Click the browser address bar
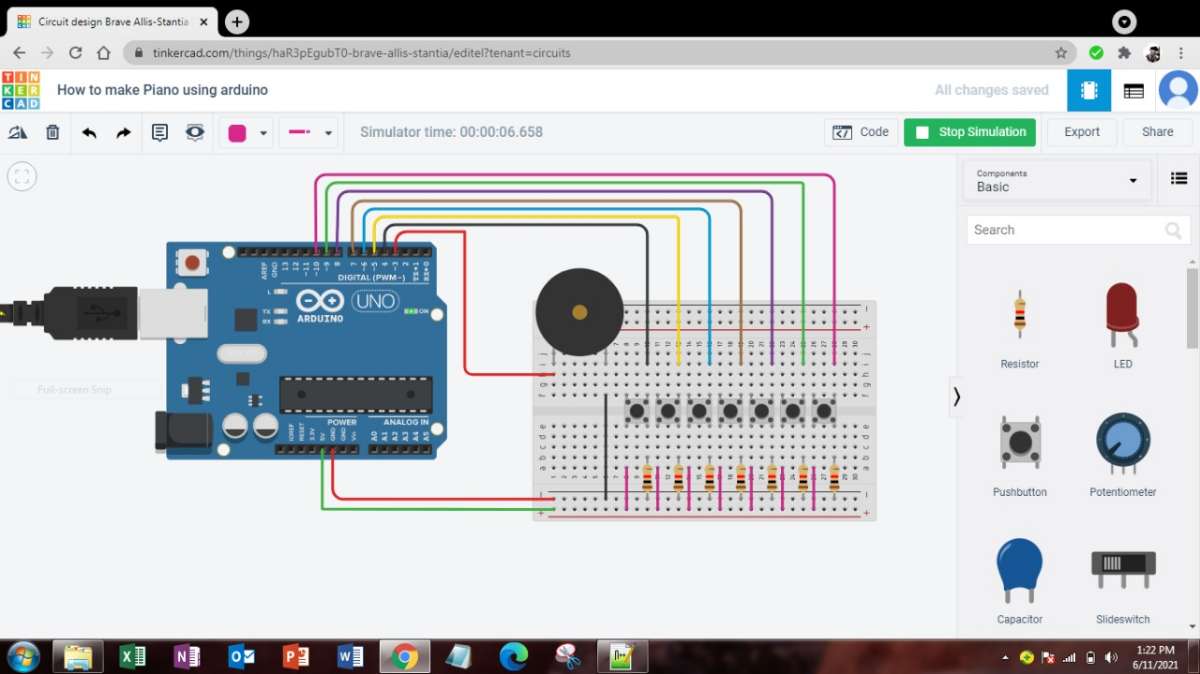Viewport: 1200px width, 674px height. [600, 53]
